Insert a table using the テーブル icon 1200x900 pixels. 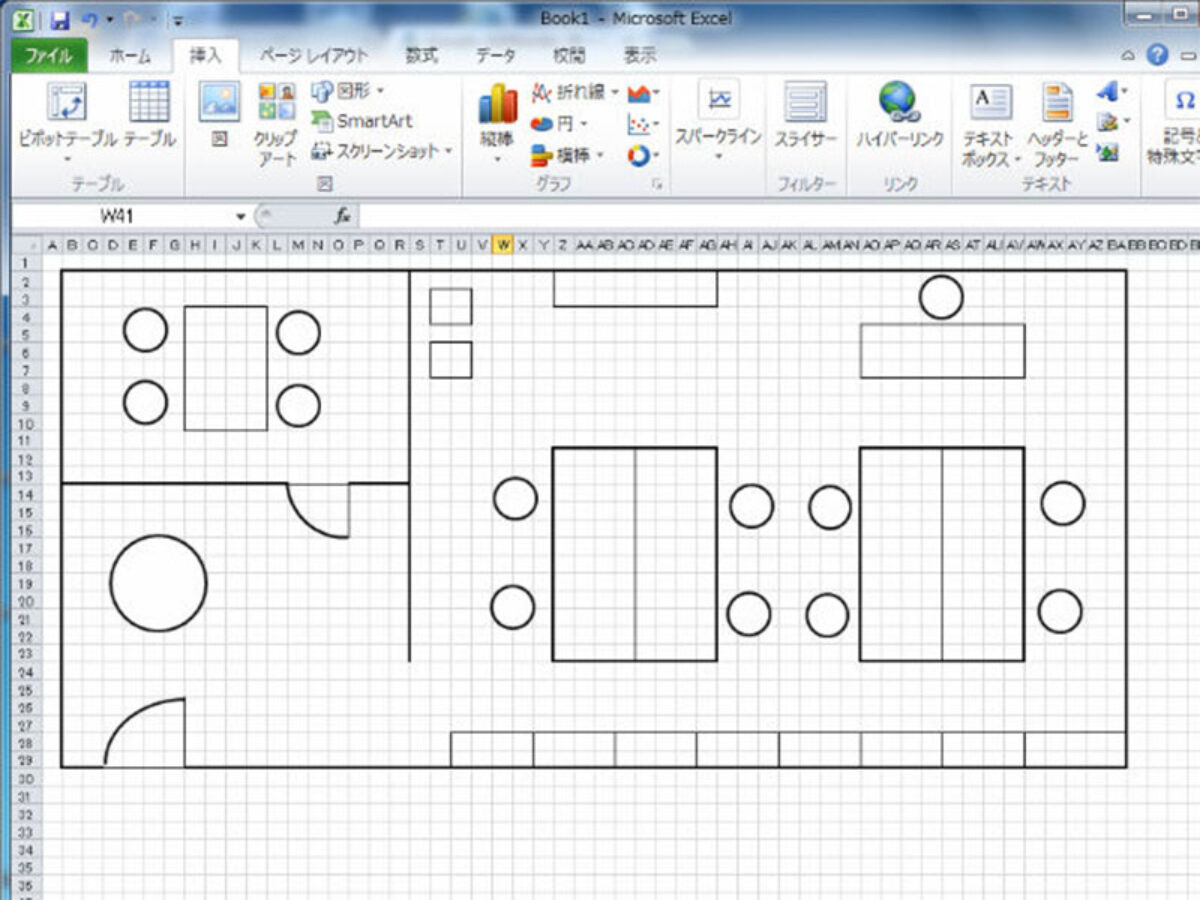[x=149, y=103]
